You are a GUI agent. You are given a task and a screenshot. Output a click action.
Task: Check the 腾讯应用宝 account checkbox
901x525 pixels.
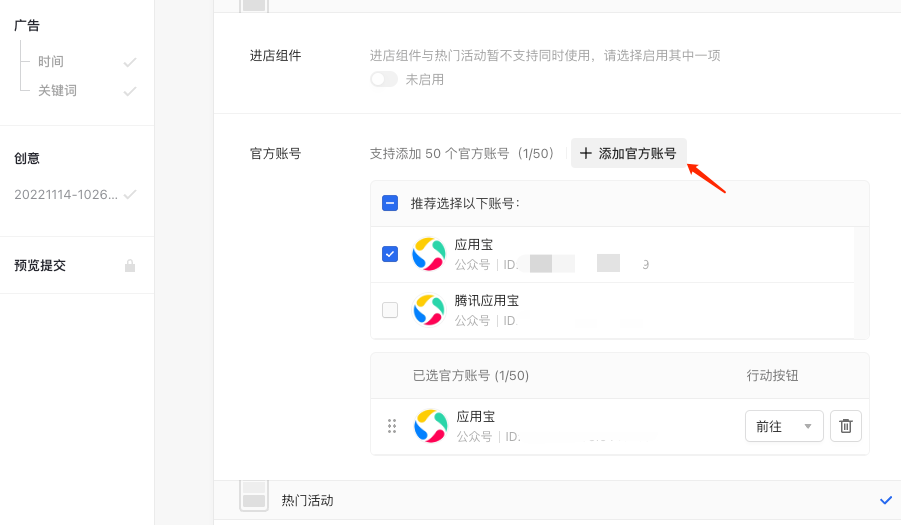[390, 310]
